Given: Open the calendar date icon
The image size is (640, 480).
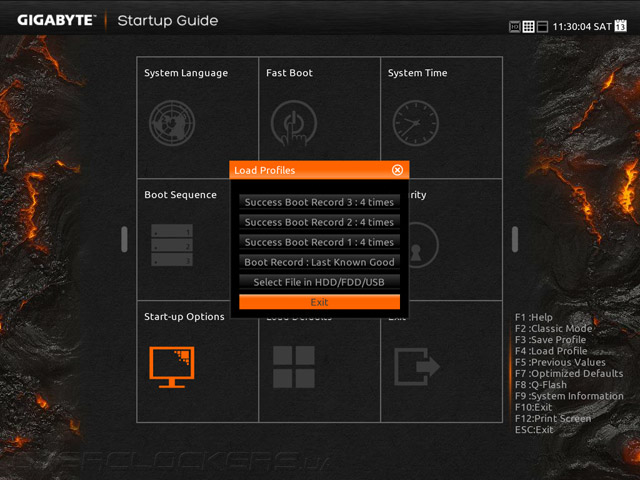Looking at the screenshot, I should point(620,25).
